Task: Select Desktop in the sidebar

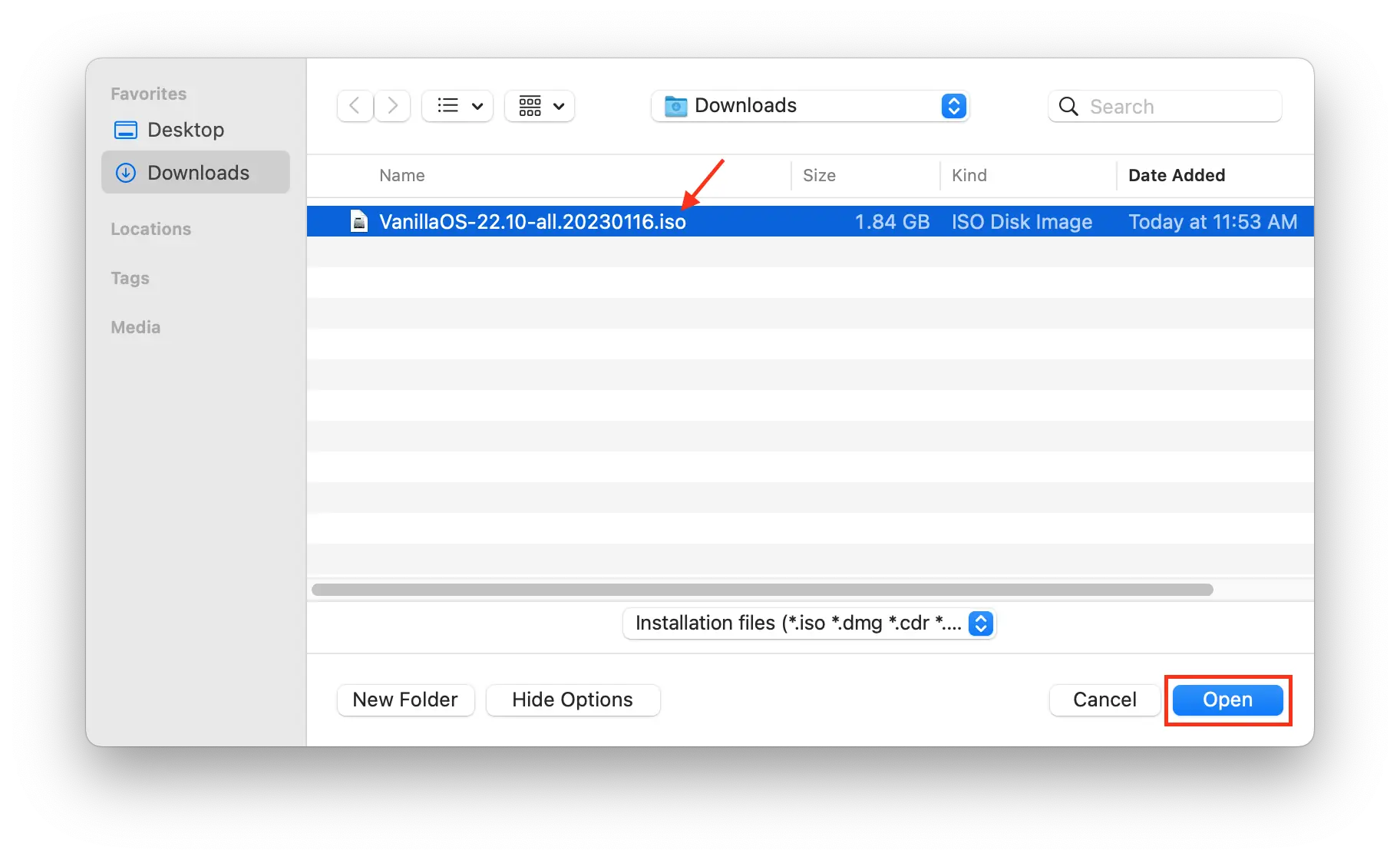Action: click(196, 130)
